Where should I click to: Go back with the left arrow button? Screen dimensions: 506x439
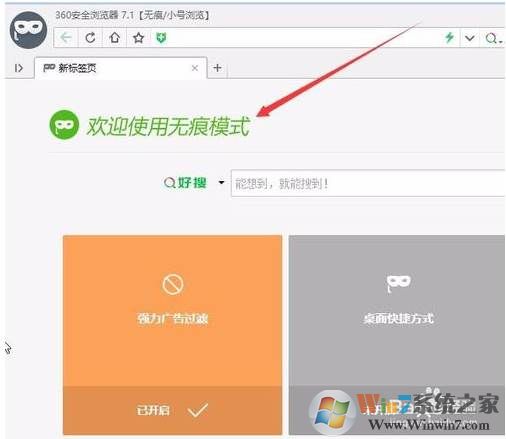point(66,38)
